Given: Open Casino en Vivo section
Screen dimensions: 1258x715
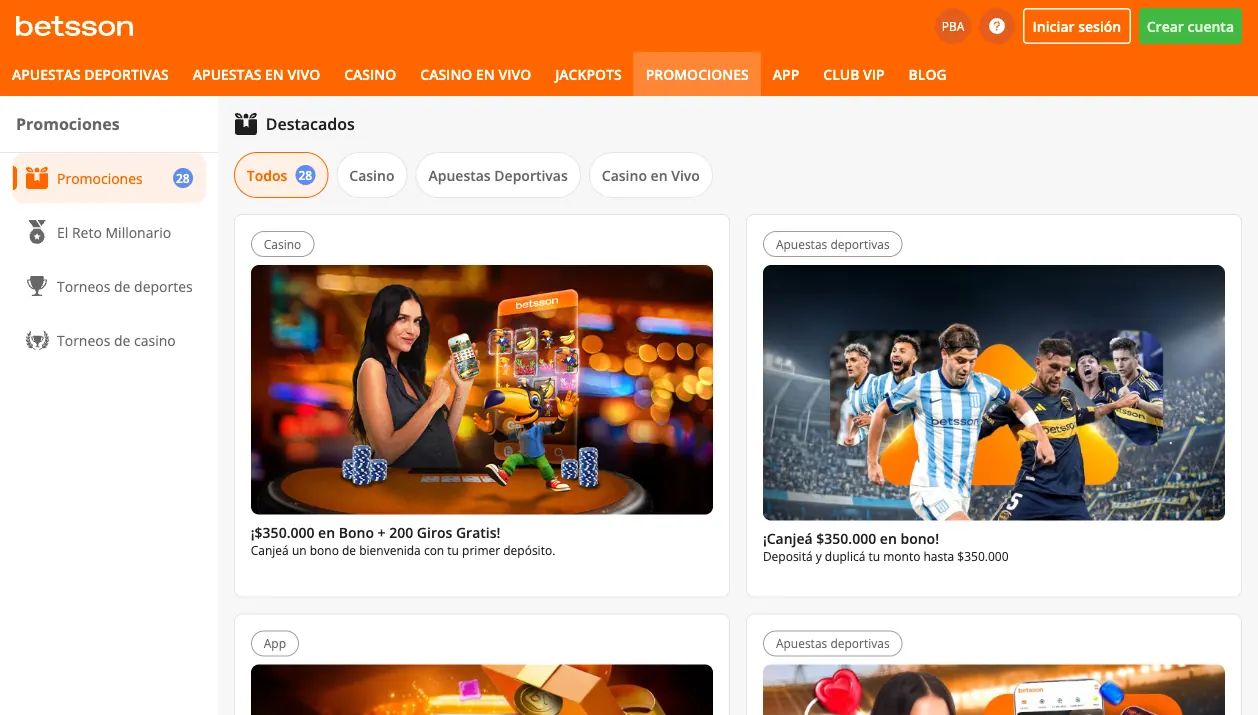Looking at the screenshot, I should click(x=475, y=75).
